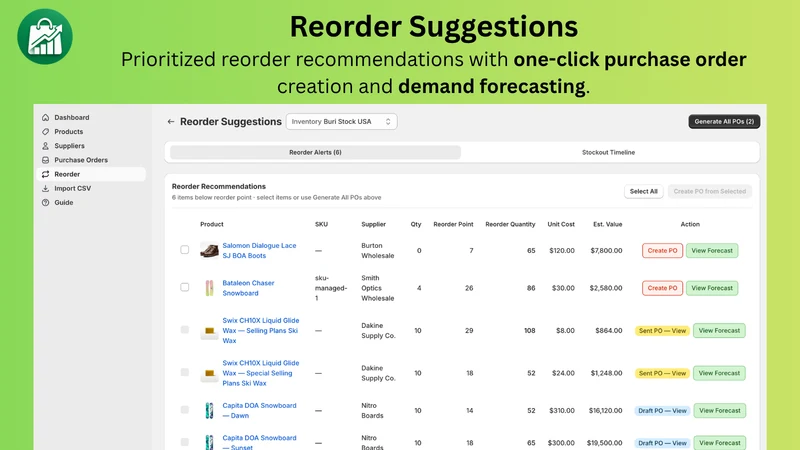This screenshot has height=450, width=800.
Task: Click the Guide question mark icon
Action: click(45, 203)
